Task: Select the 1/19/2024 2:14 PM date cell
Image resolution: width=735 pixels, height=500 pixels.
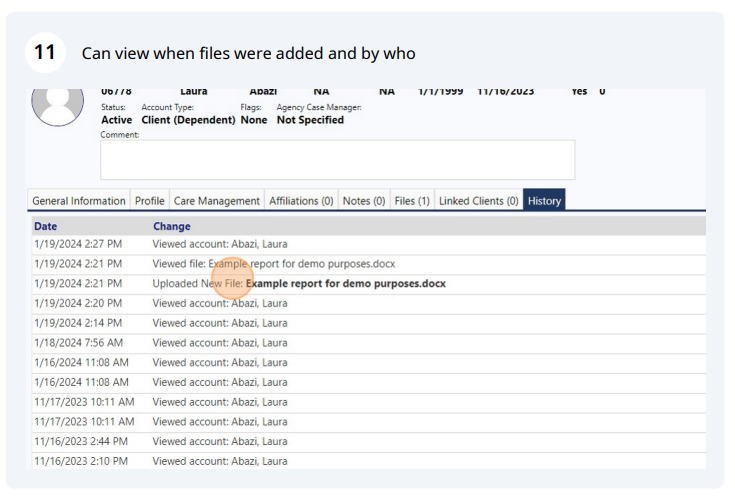Action: point(78,323)
